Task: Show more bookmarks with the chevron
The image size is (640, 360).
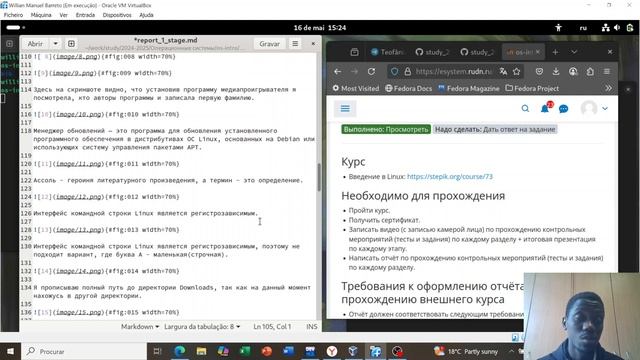Action: [608, 88]
